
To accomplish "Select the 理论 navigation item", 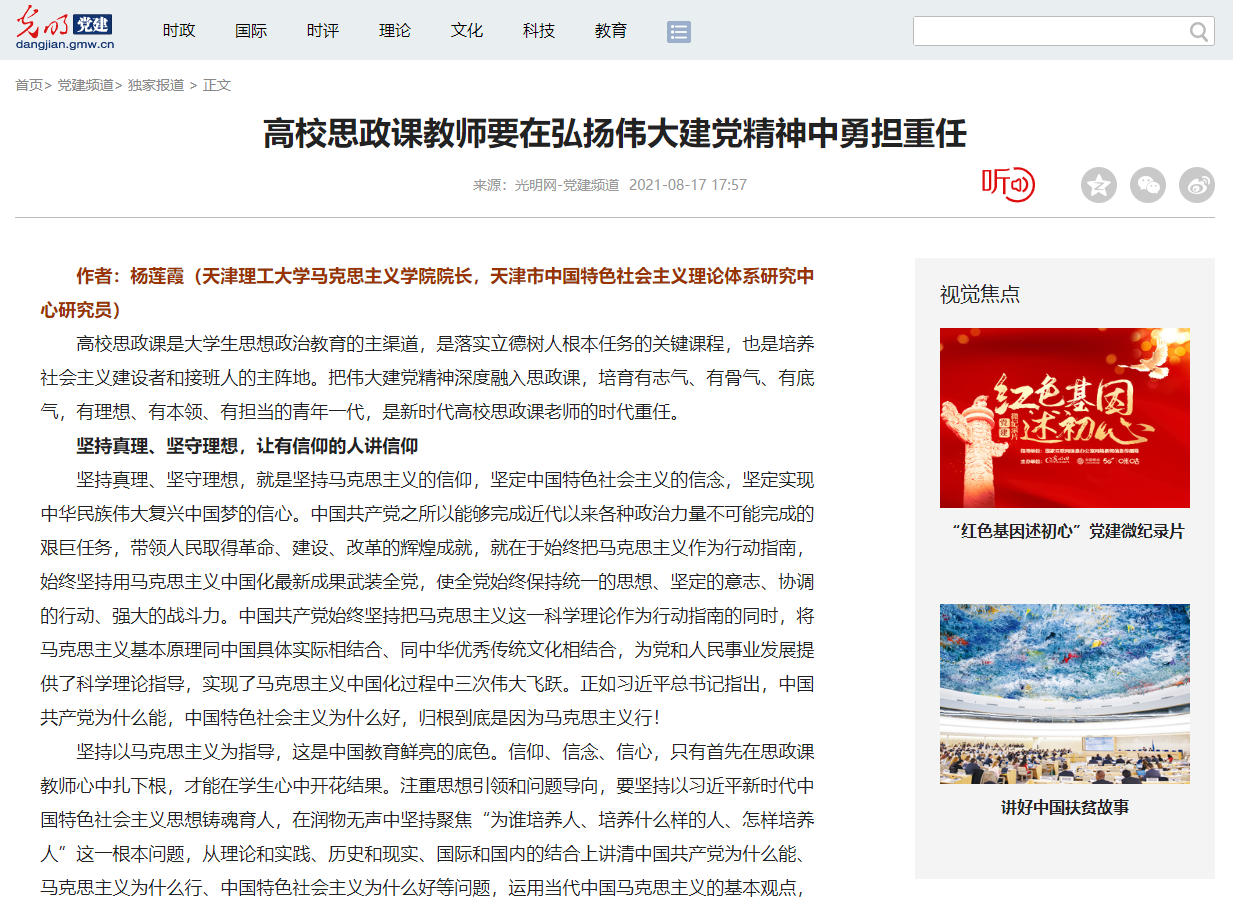I will [395, 31].
